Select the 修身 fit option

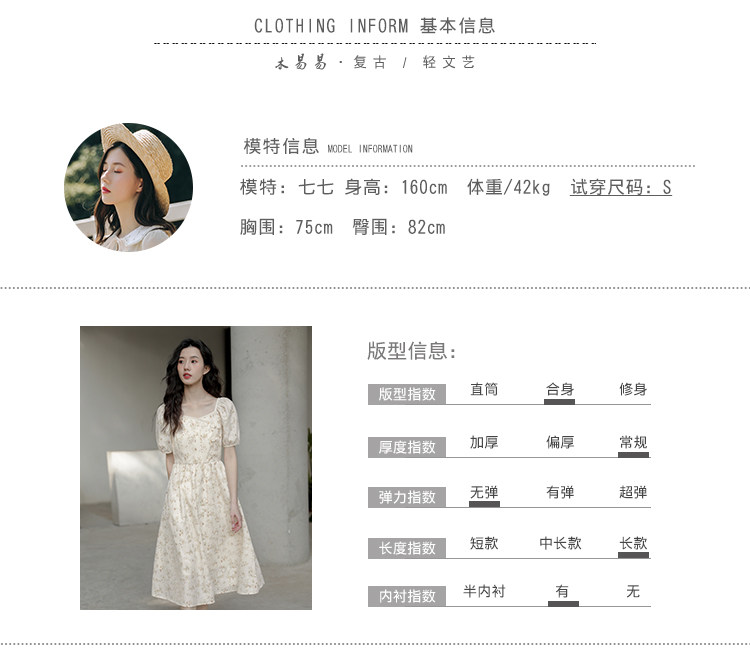(633, 389)
